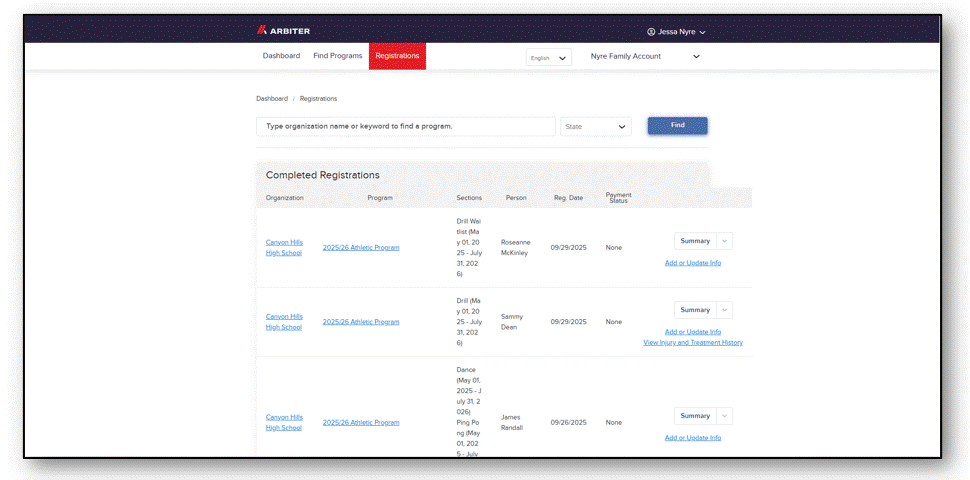Click payment status None in James Randall row

(x=614, y=422)
